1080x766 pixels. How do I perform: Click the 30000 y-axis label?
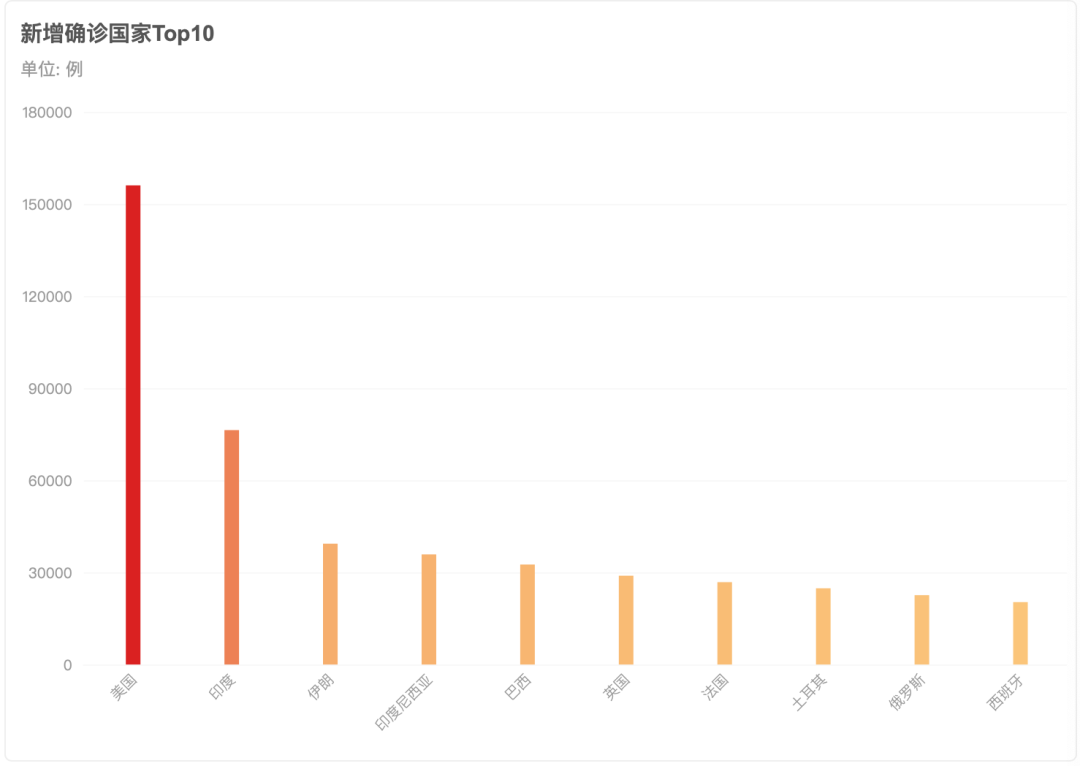[x=50, y=573]
